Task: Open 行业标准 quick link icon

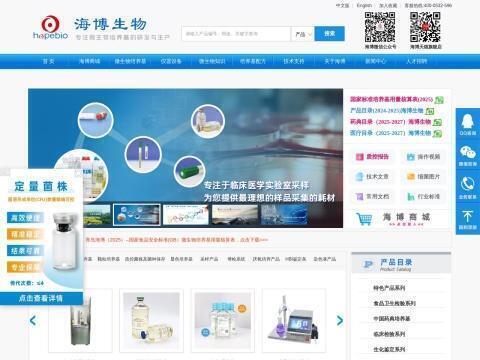Action: click(x=411, y=197)
